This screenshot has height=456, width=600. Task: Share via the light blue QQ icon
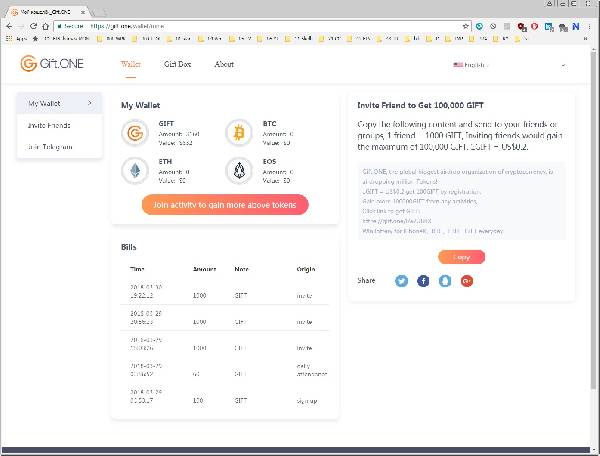click(x=445, y=281)
